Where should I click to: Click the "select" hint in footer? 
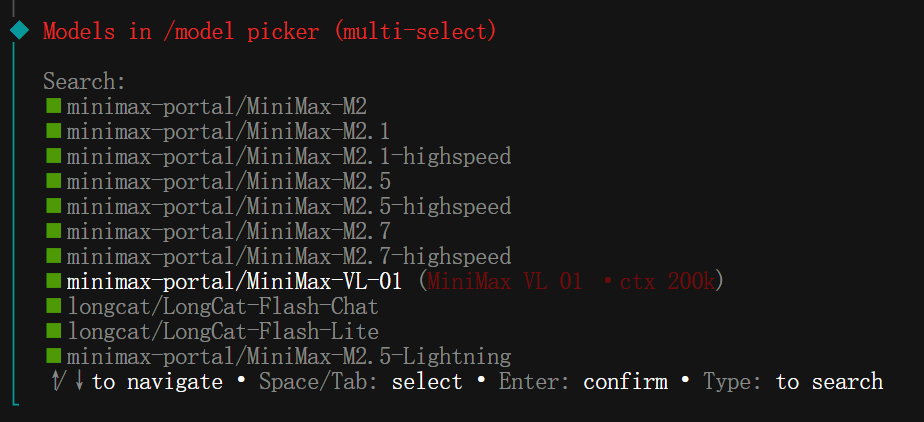tap(427, 381)
